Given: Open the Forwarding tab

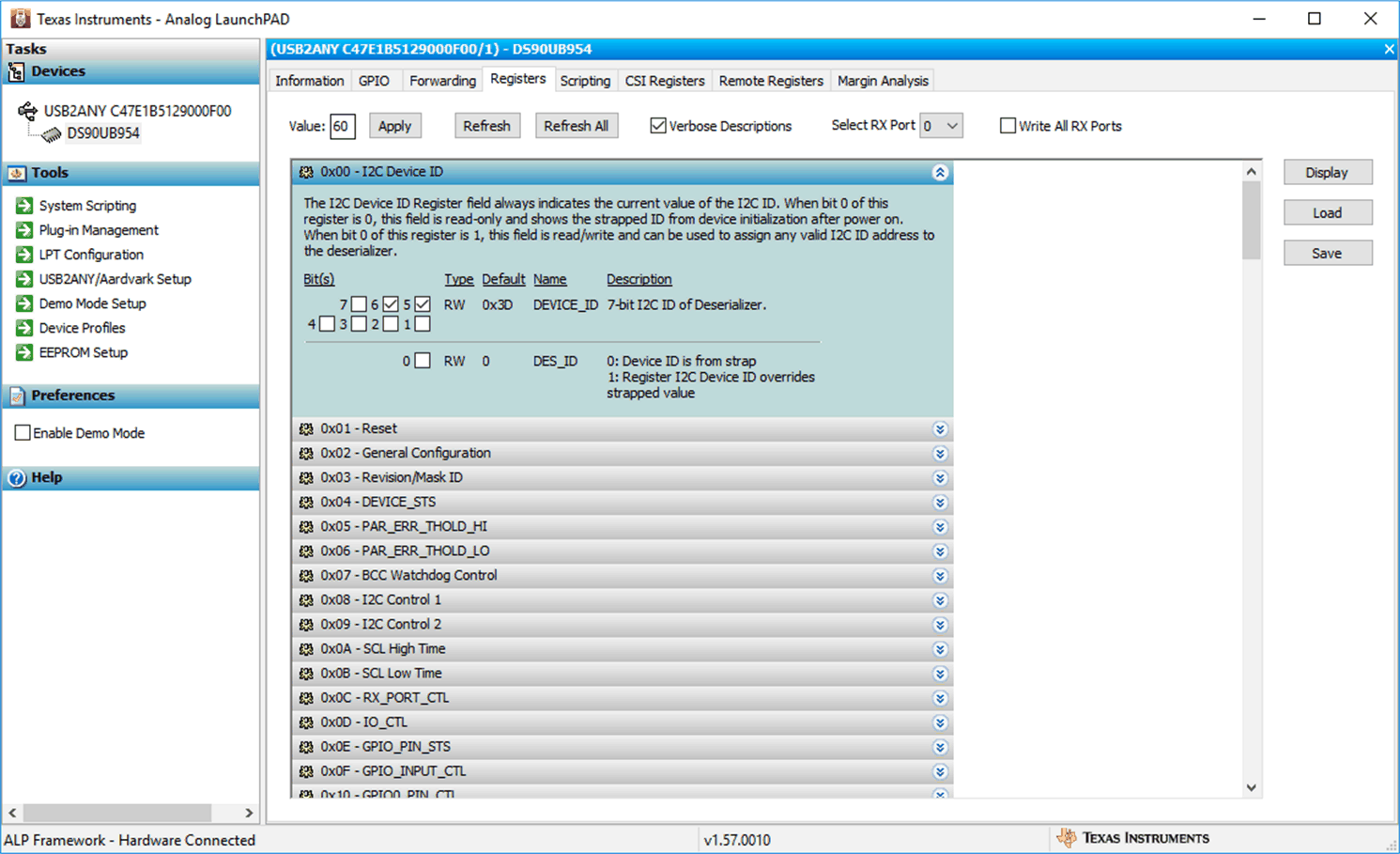Looking at the screenshot, I should click(x=442, y=81).
